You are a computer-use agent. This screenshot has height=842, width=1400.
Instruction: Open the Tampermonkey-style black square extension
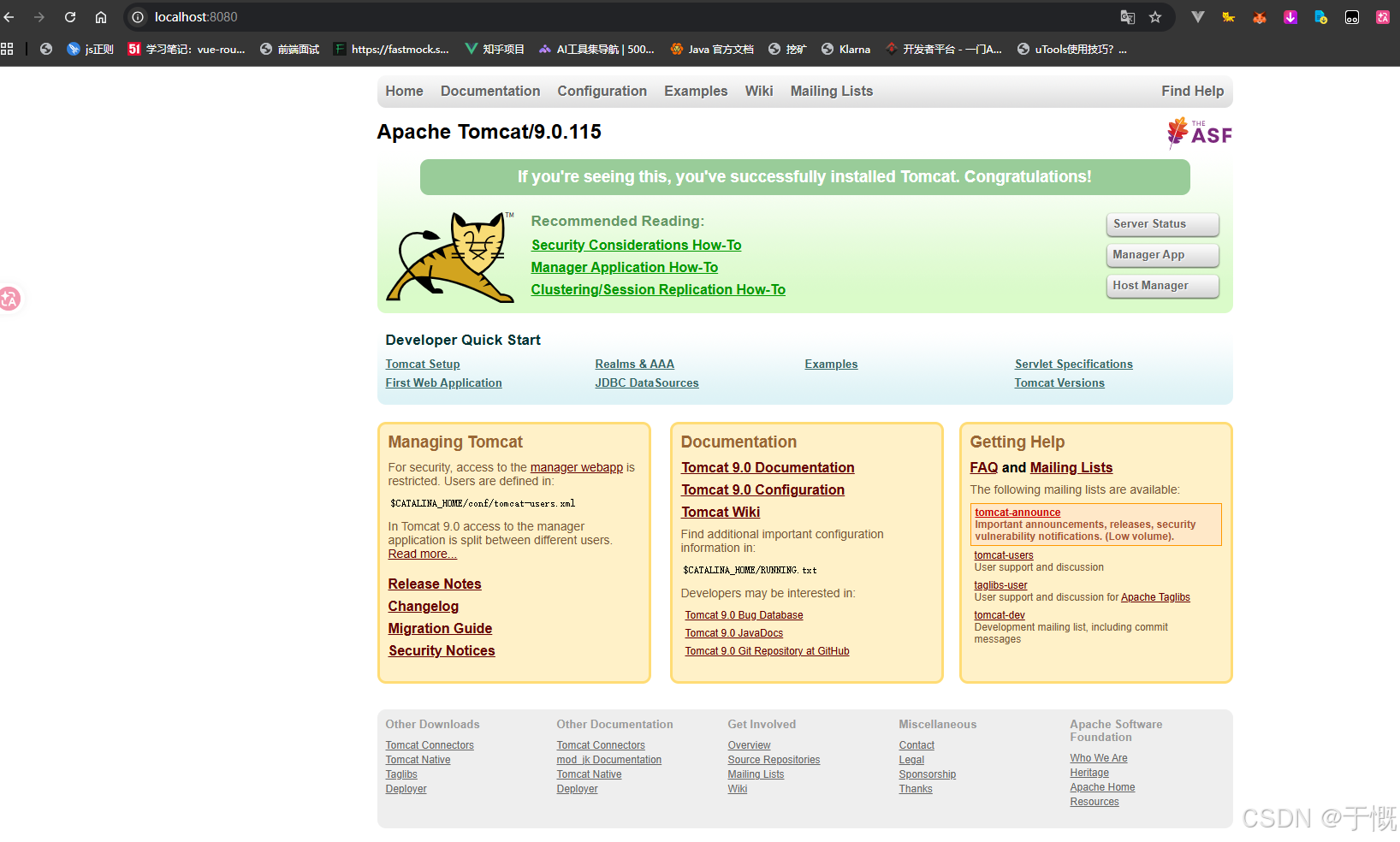[x=1352, y=17]
